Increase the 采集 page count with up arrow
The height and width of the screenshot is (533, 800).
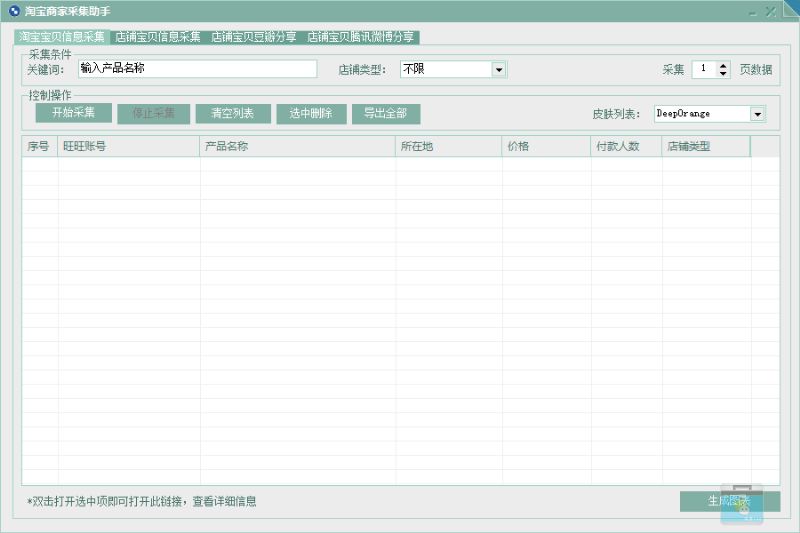tap(723, 65)
